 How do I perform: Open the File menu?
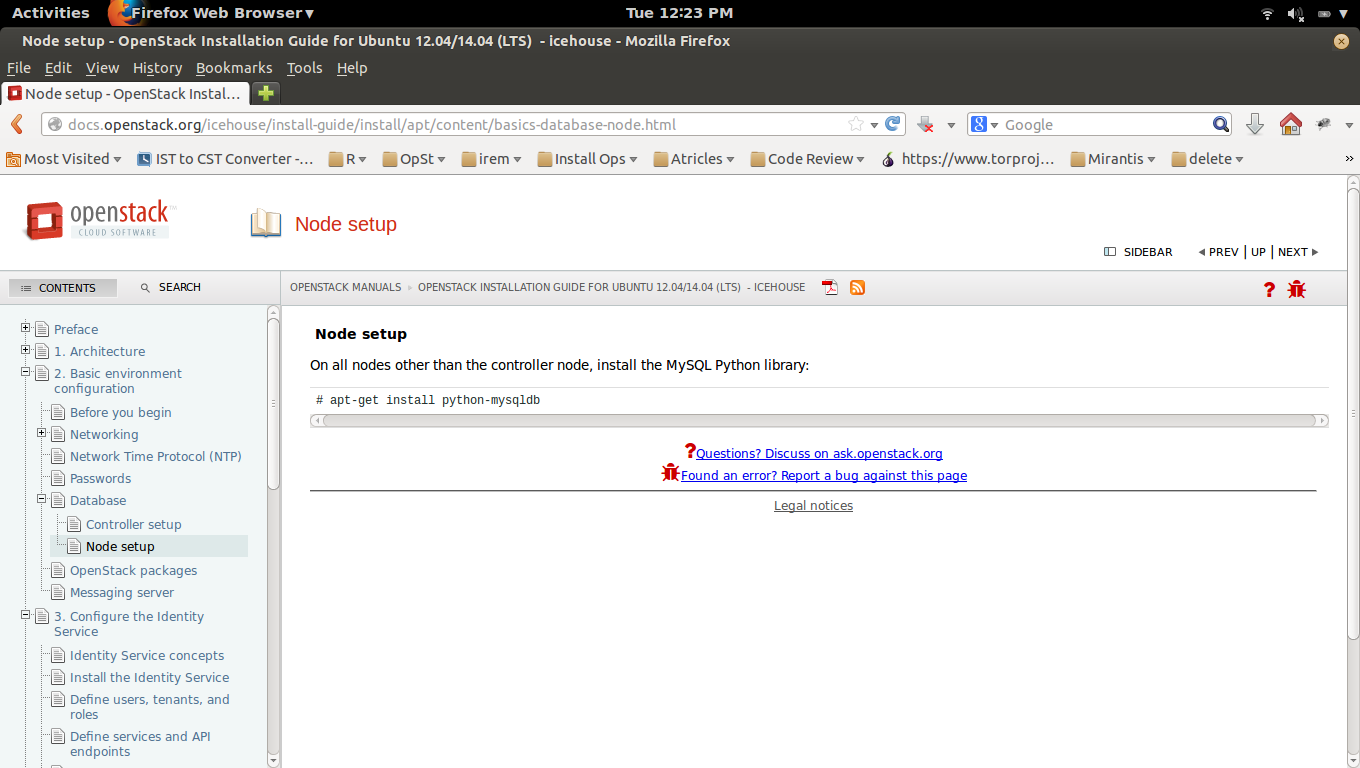(x=19, y=68)
